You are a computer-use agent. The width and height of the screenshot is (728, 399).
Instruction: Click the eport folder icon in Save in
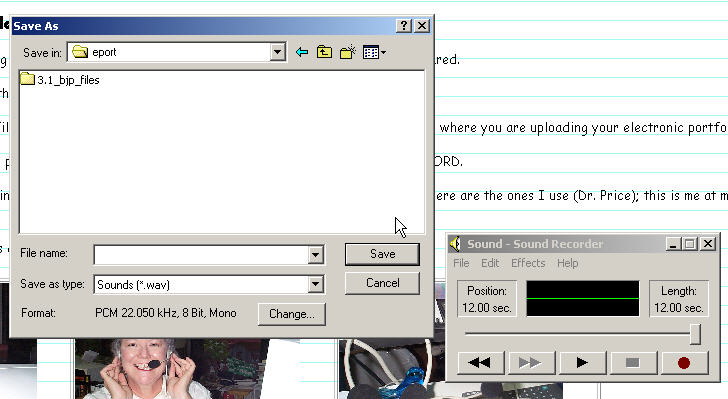(80, 52)
